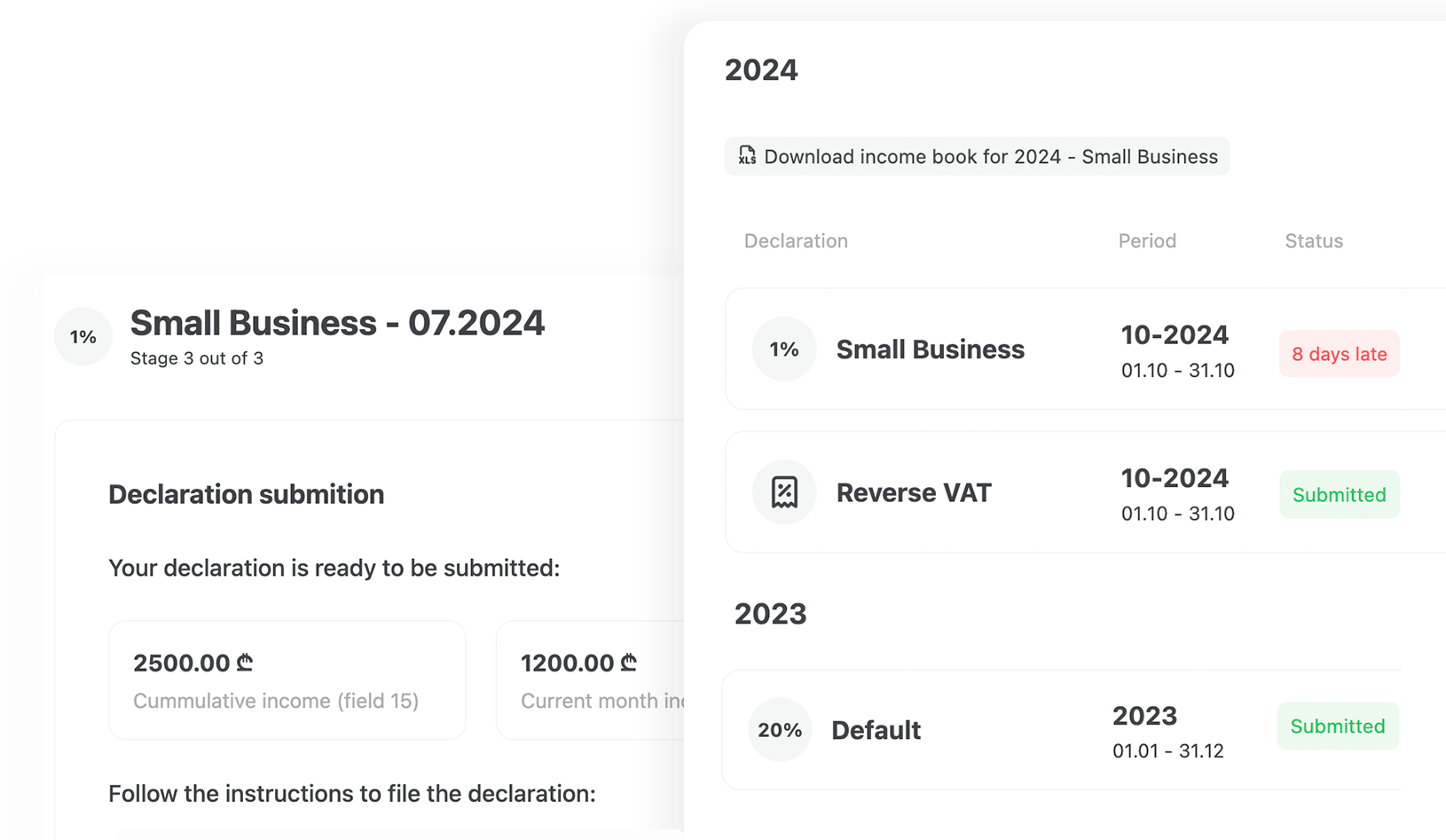This screenshot has width=1446, height=840.
Task: Click the 1% badge beside Small Business - 07.2024
Action: coord(83,337)
